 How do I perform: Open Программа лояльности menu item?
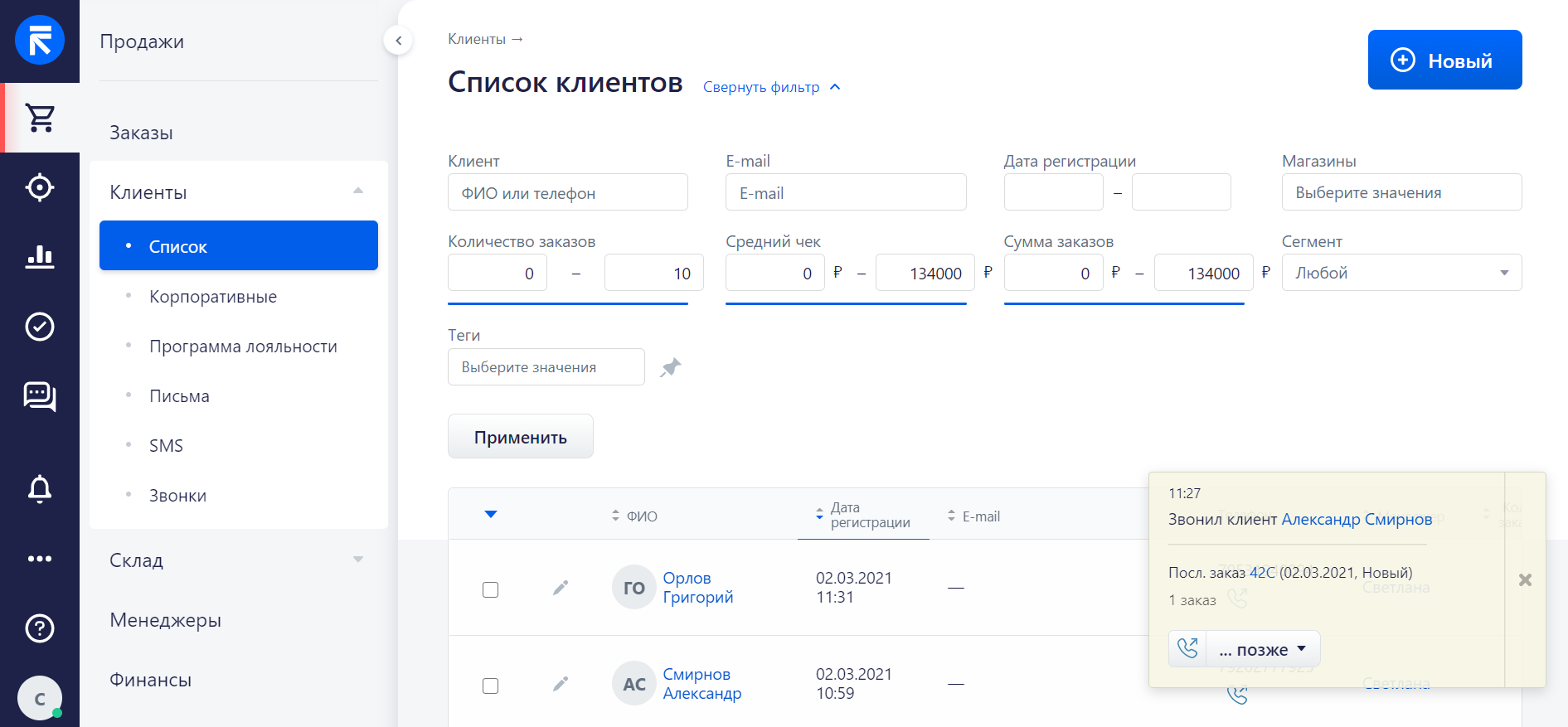click(243, 347)
